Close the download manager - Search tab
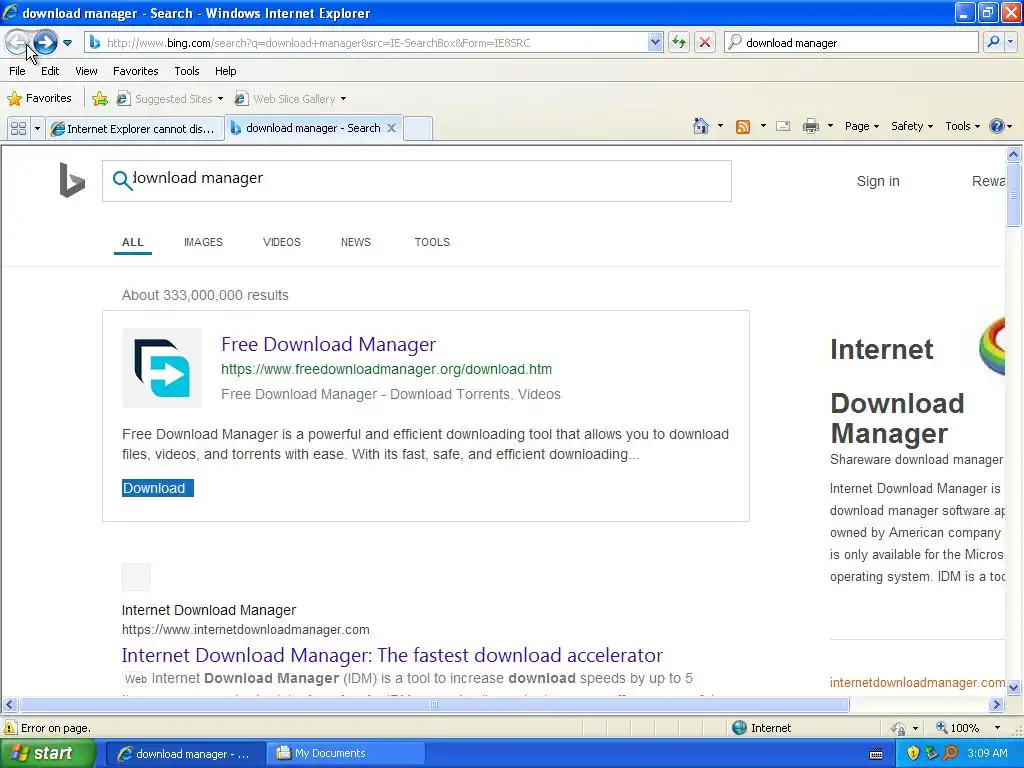Image resolution: width=1024 pixels, height=768 pixels. pyautogui.click(x=391, y=128)
